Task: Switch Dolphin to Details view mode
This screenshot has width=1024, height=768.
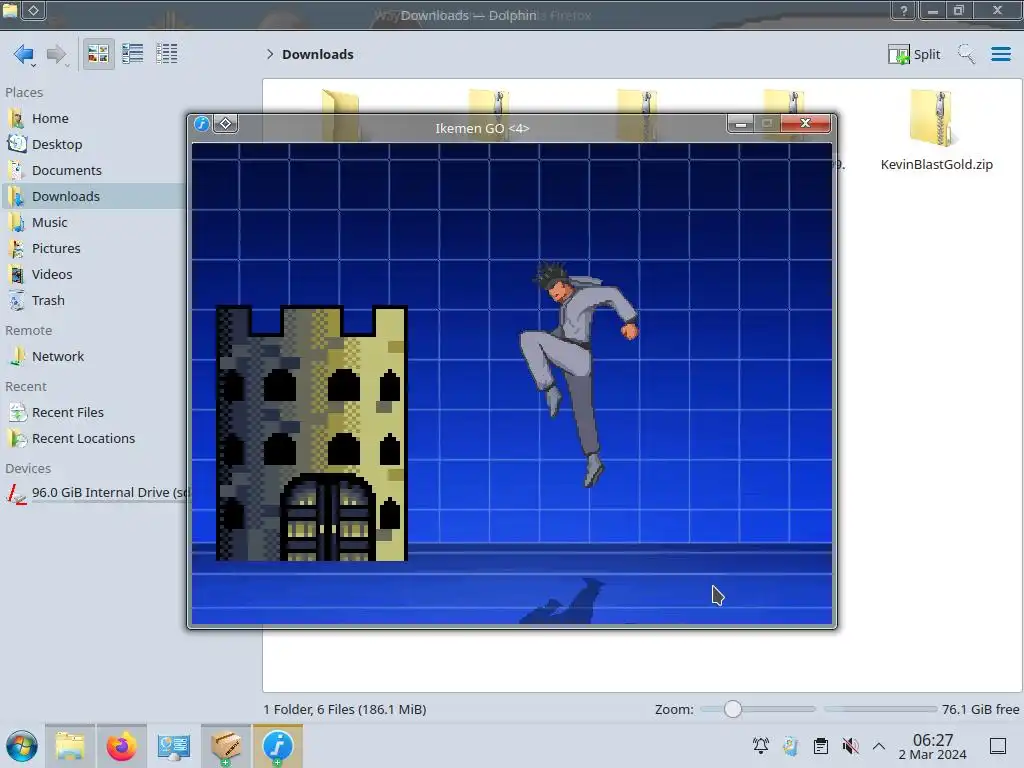Action: (x=167, y=54)
